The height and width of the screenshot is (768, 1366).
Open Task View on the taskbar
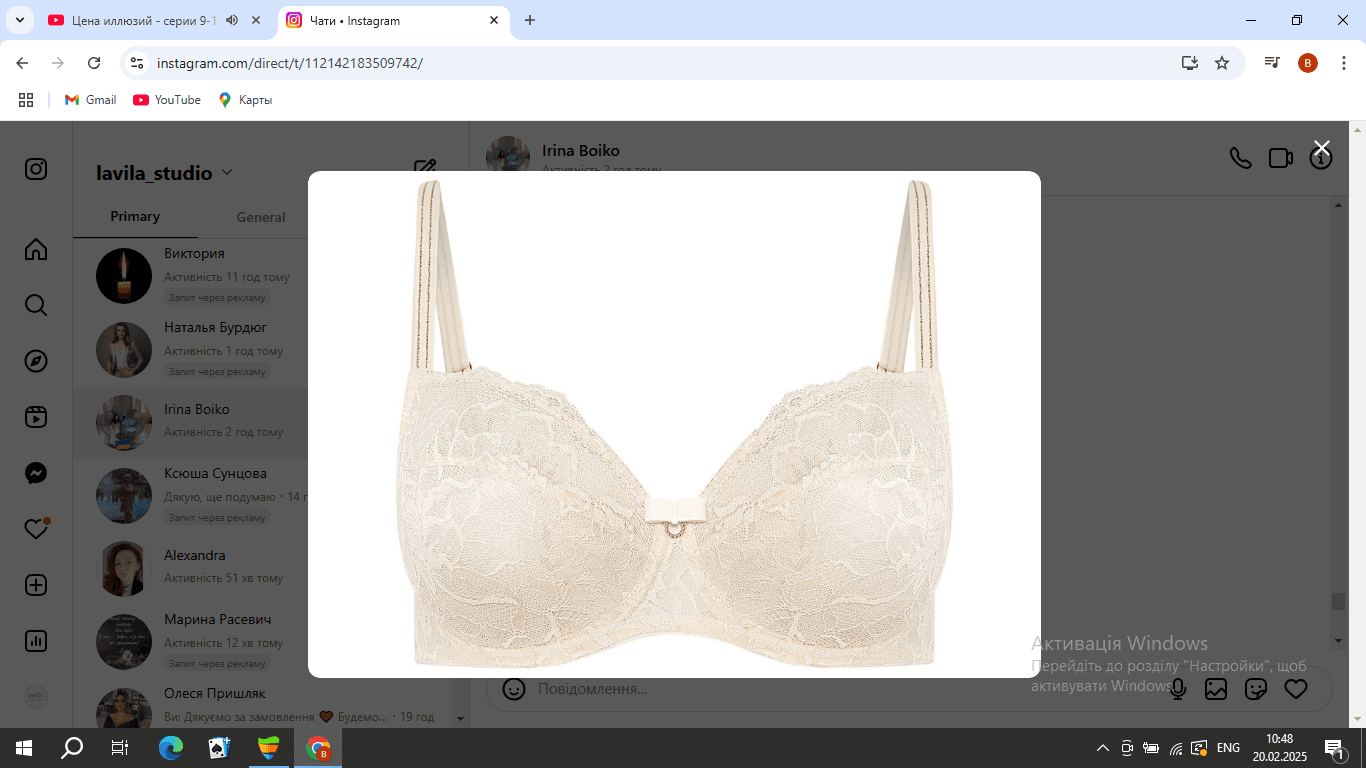coord(119,748)
